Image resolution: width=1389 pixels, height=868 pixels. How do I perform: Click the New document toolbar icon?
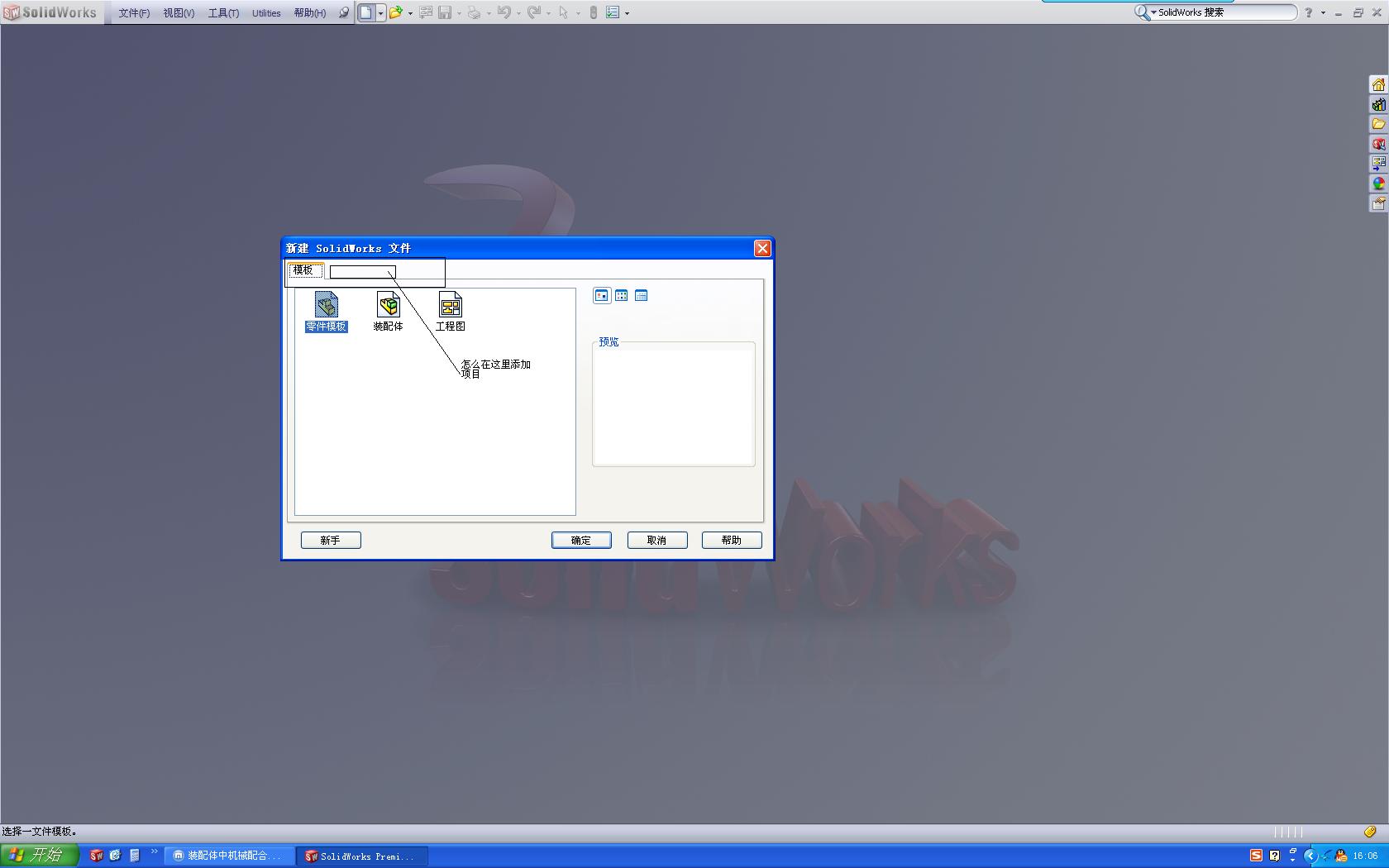coord(365,12)
